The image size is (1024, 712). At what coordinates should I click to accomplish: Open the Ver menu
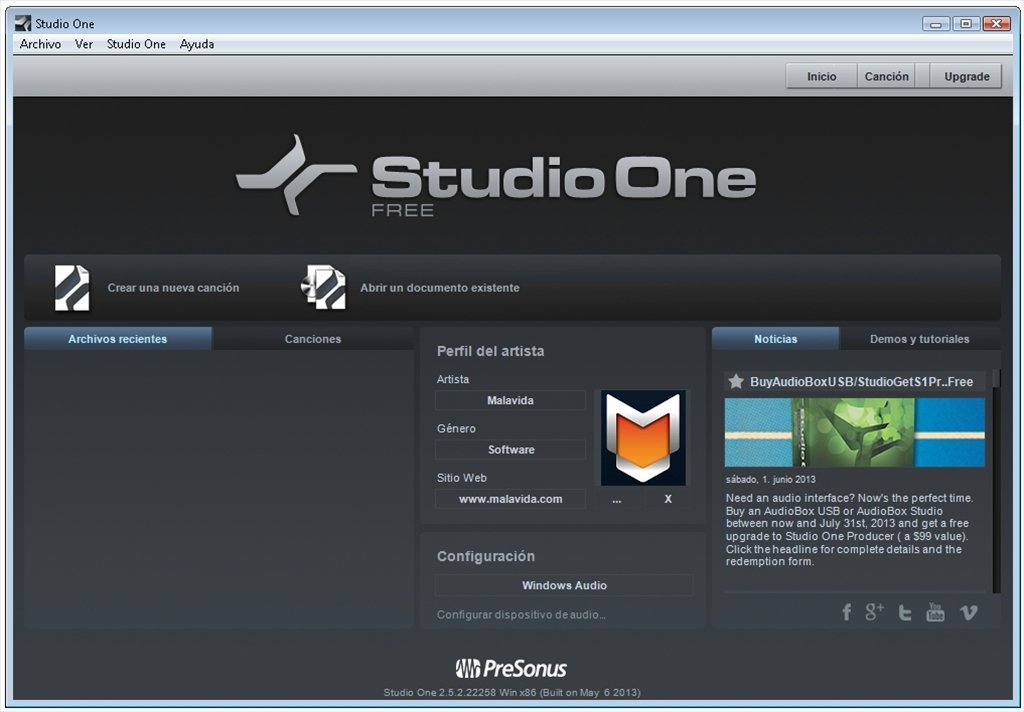click(84, 44)
